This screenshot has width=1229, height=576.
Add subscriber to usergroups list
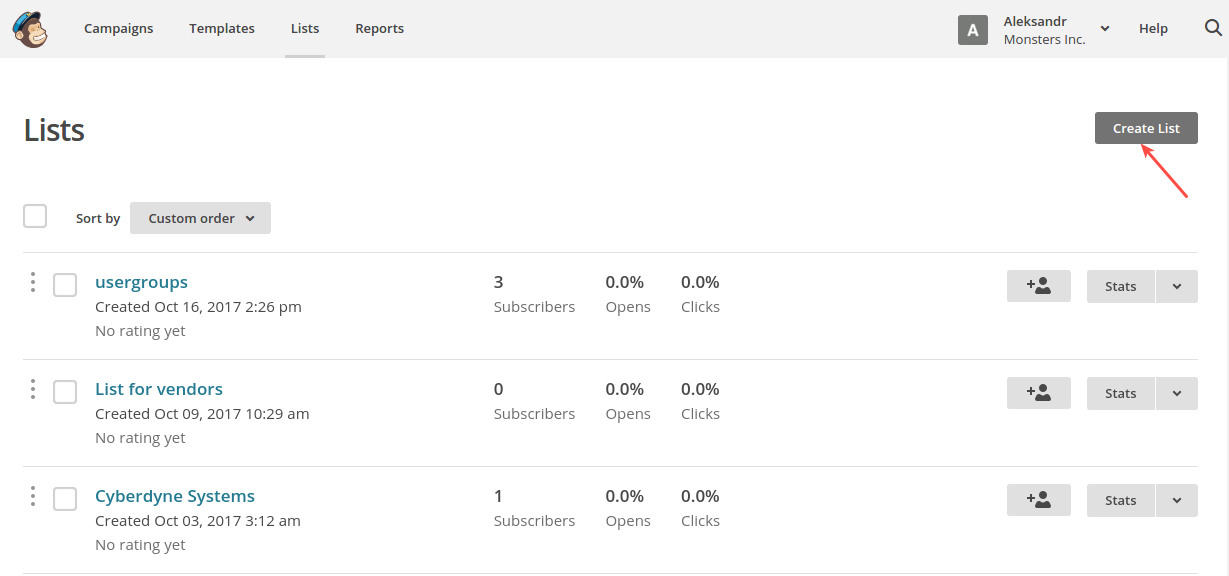pos(1039,286)
